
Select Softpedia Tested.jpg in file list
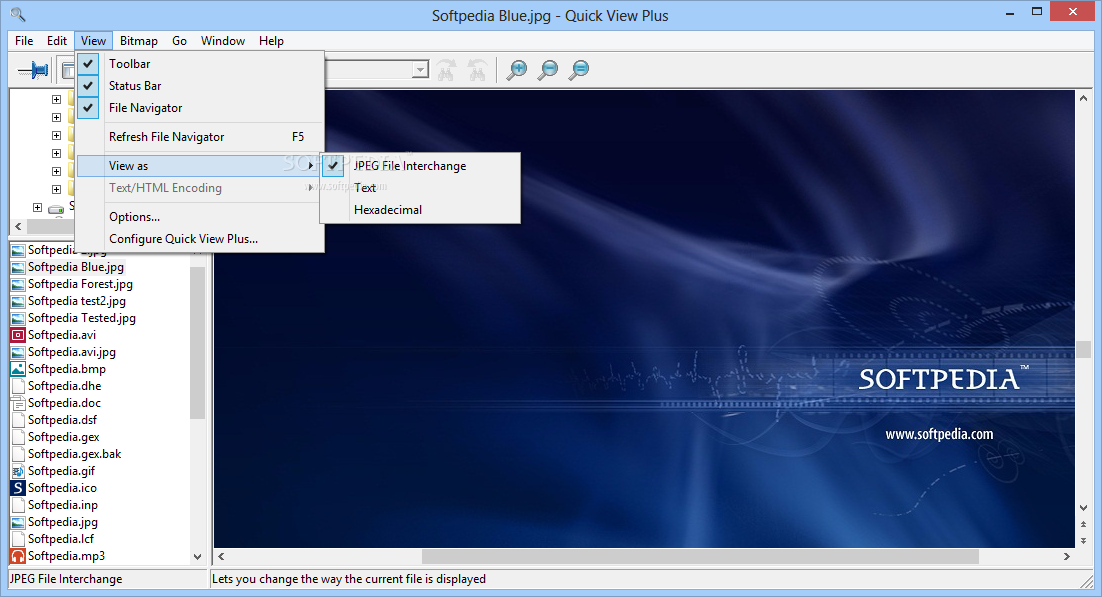click(82, 318)
